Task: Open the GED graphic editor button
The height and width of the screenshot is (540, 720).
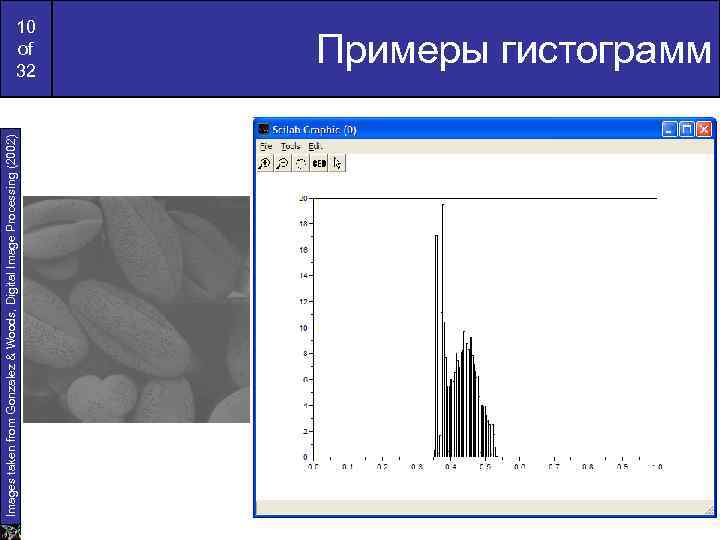Action: pos(319,163)
